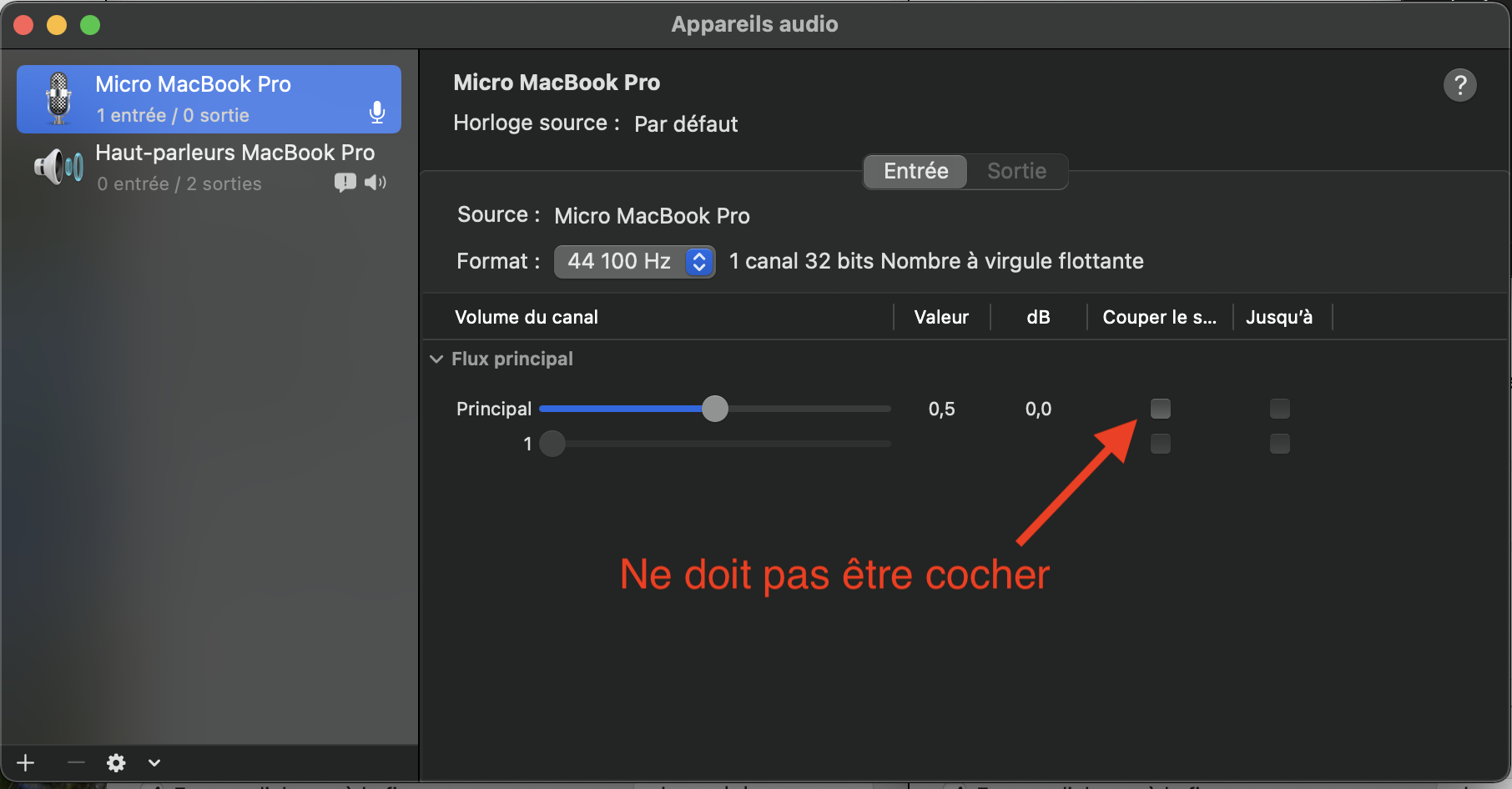Switch to the Sortie tab
The height and width of the screenshot is (789, 1512).
click(x=1016, y=172)
